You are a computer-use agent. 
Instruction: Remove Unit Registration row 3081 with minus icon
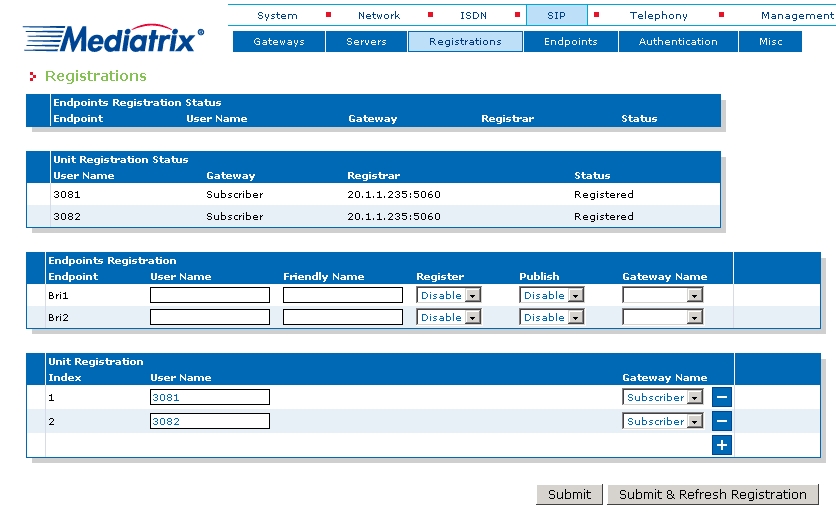tap(721, 397)
